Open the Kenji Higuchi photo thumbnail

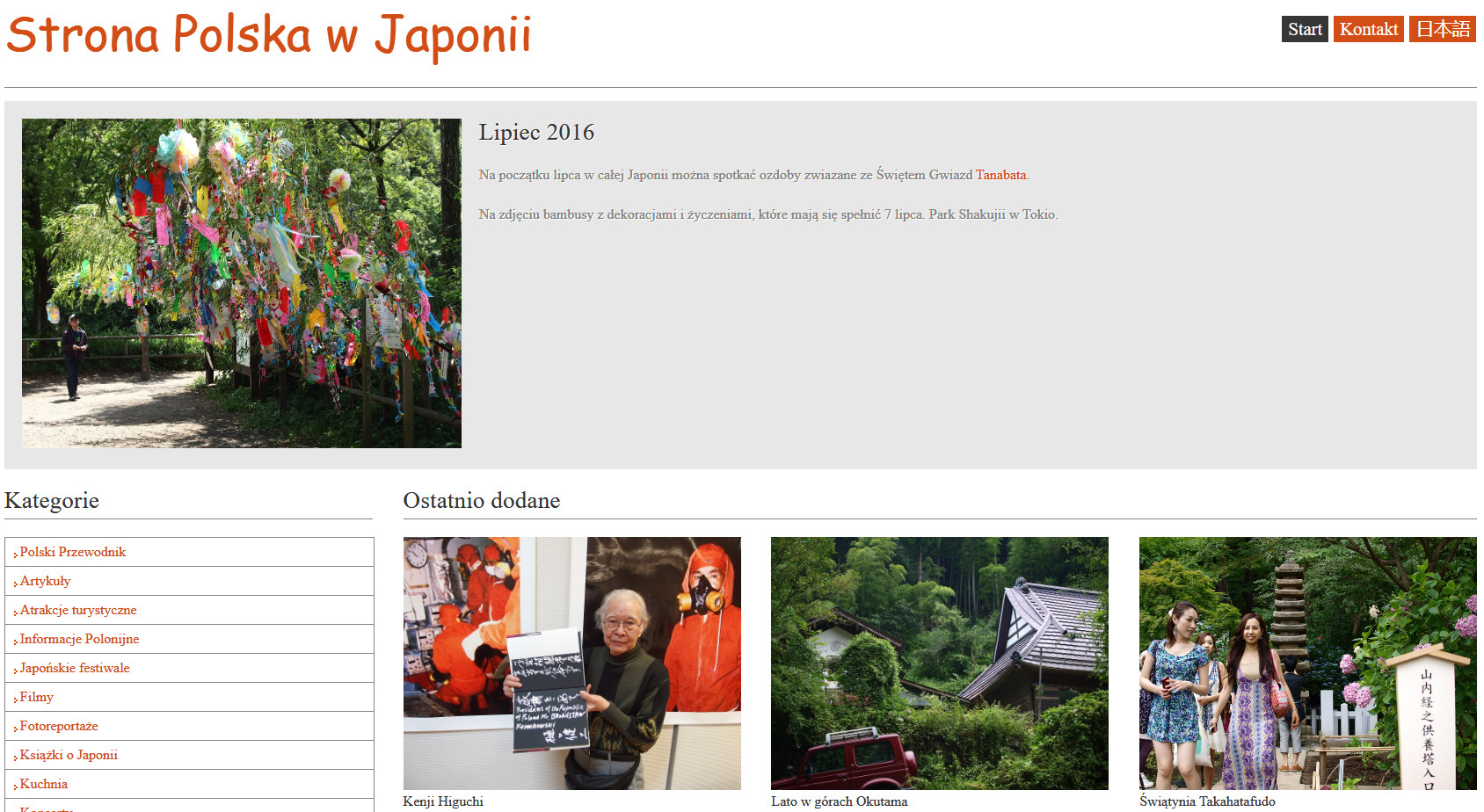point(571,663)
